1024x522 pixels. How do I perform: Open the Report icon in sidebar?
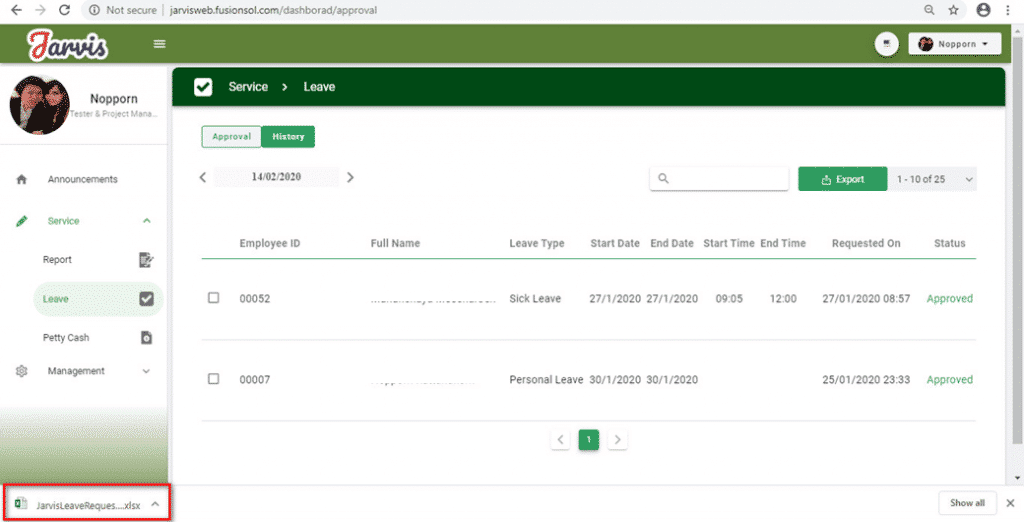[x=146, y=260]
